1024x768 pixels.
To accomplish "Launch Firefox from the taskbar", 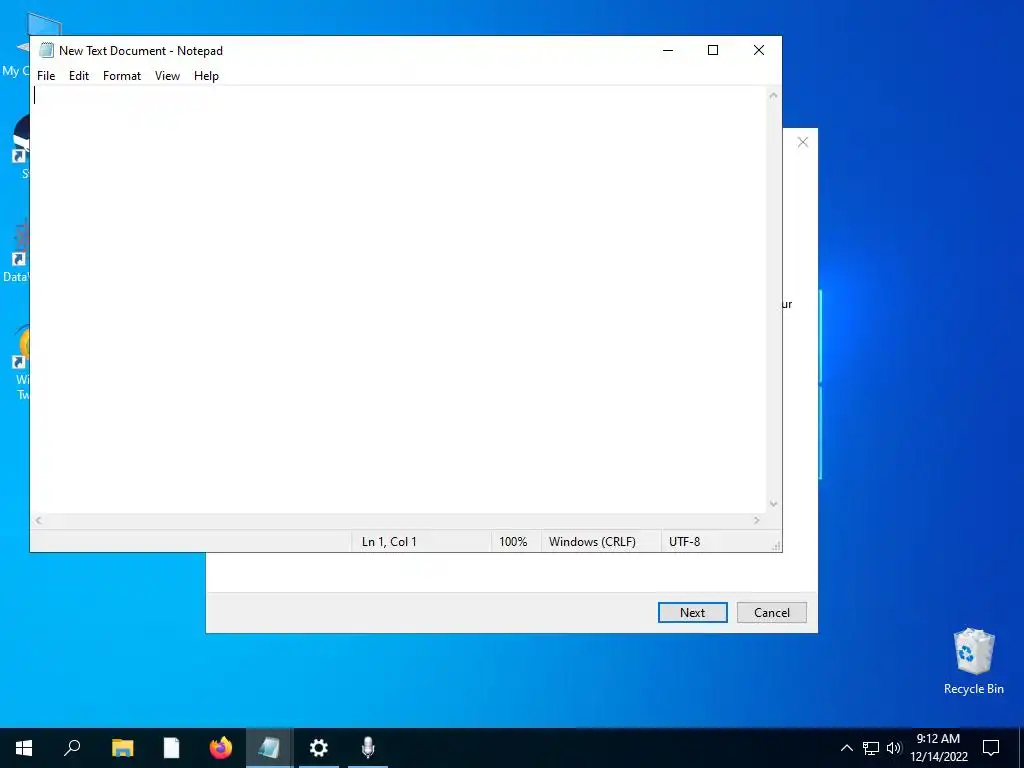I will click(221, 748).
